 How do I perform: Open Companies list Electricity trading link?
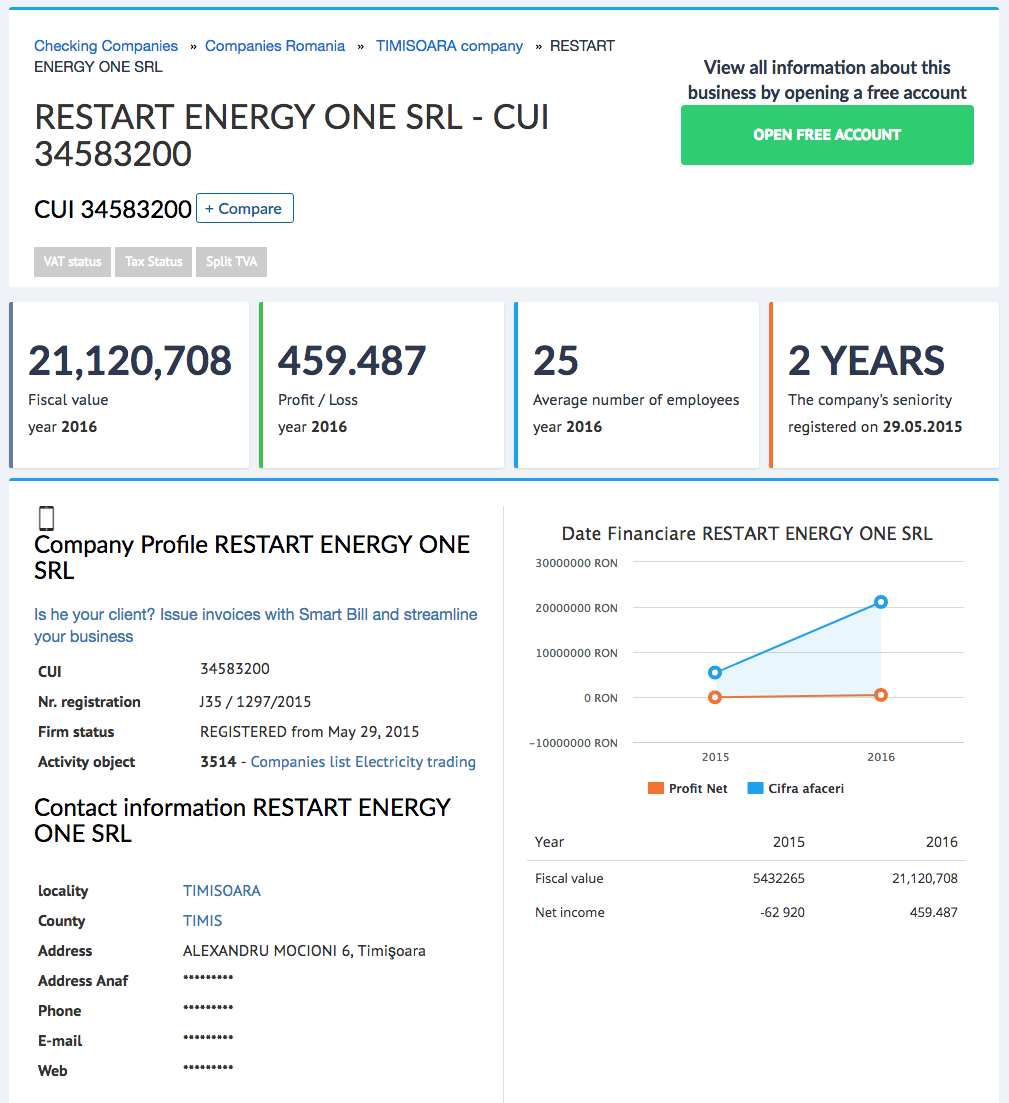coord(363,762)
